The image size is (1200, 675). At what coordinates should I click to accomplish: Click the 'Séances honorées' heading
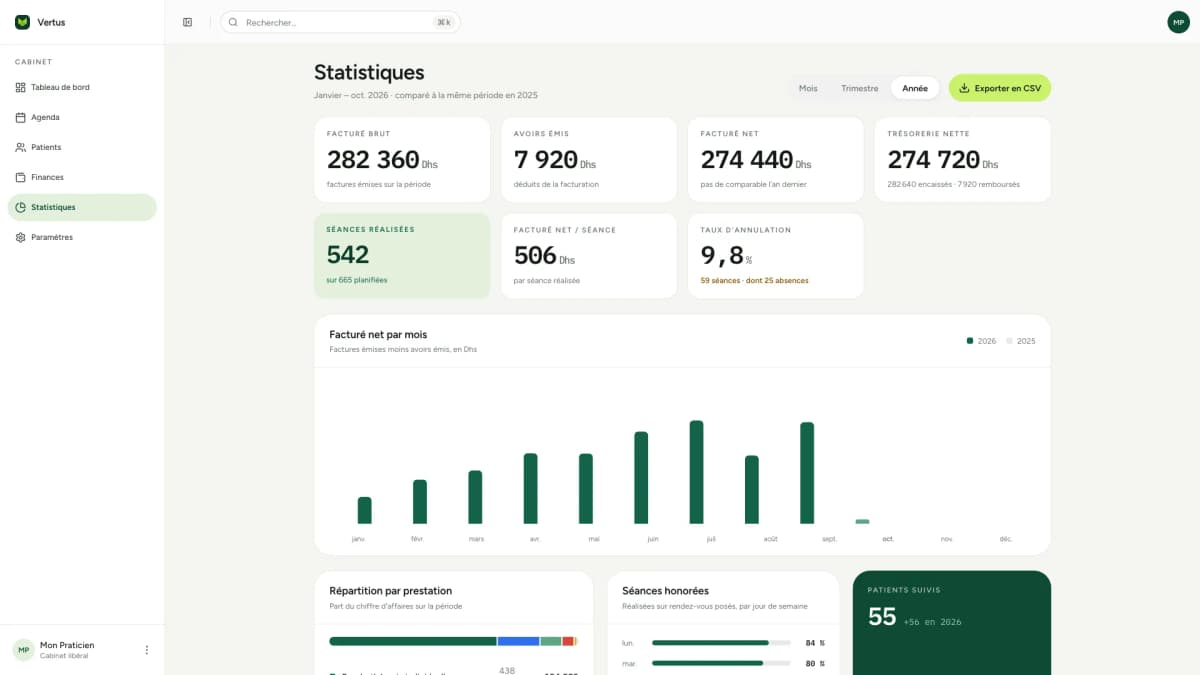coord(665,591)
